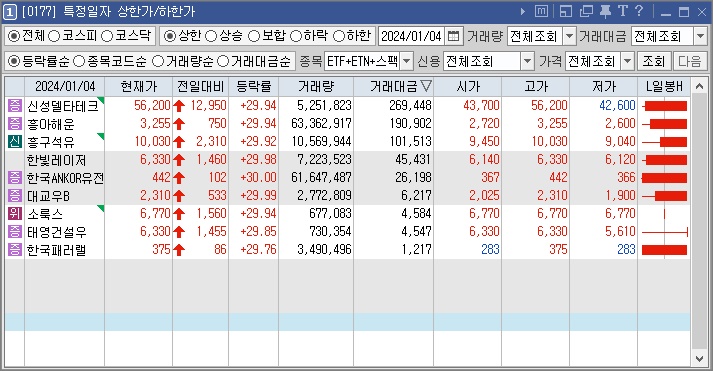Click the 조회 search button

653,61
